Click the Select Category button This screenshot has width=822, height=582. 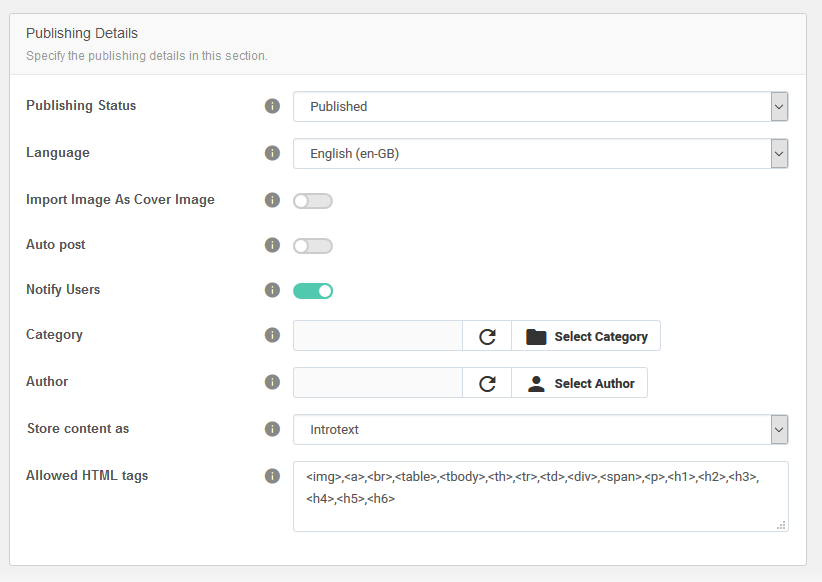point(586,336)
